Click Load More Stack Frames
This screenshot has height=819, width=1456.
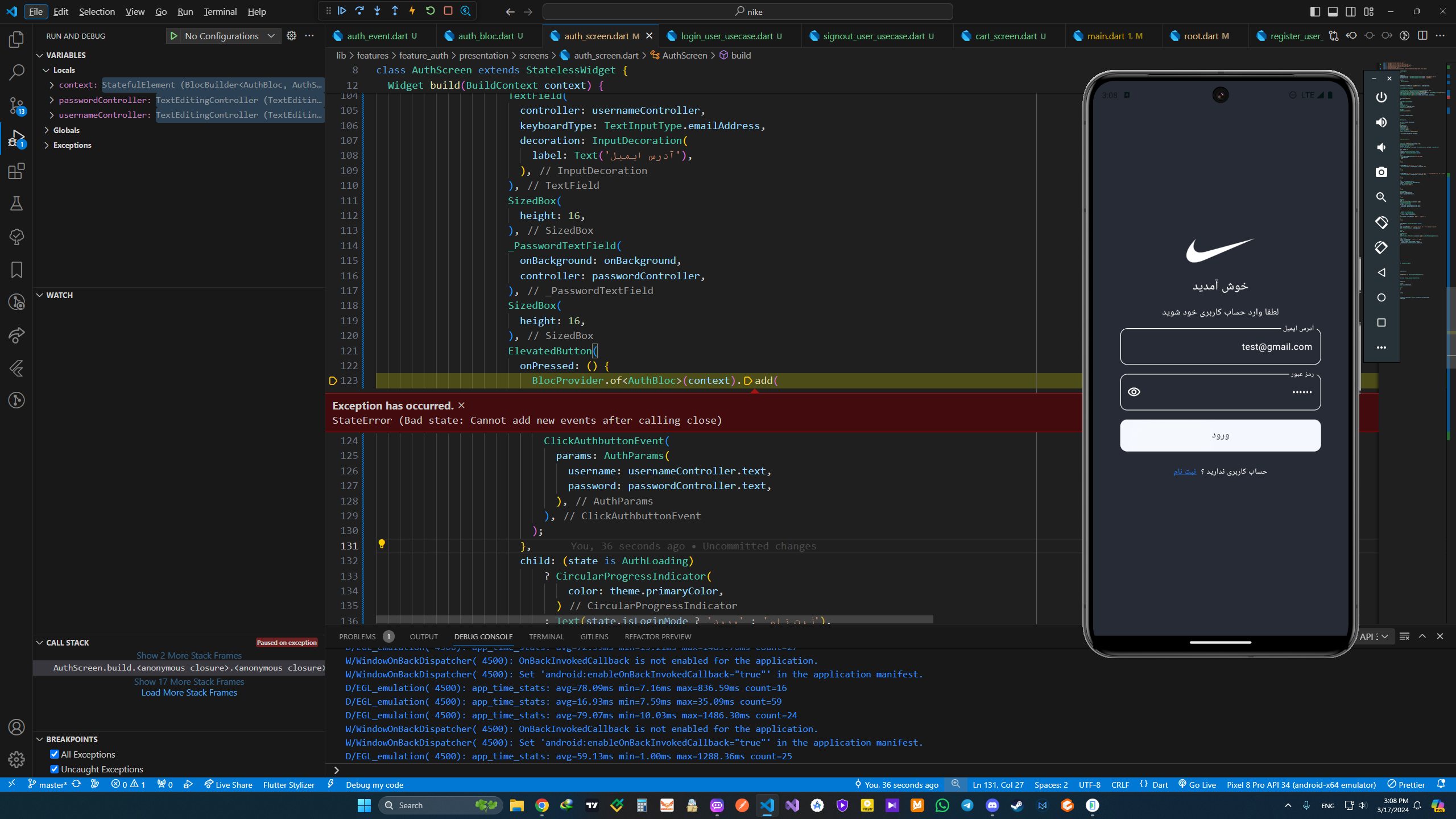[x=189, y=692]
